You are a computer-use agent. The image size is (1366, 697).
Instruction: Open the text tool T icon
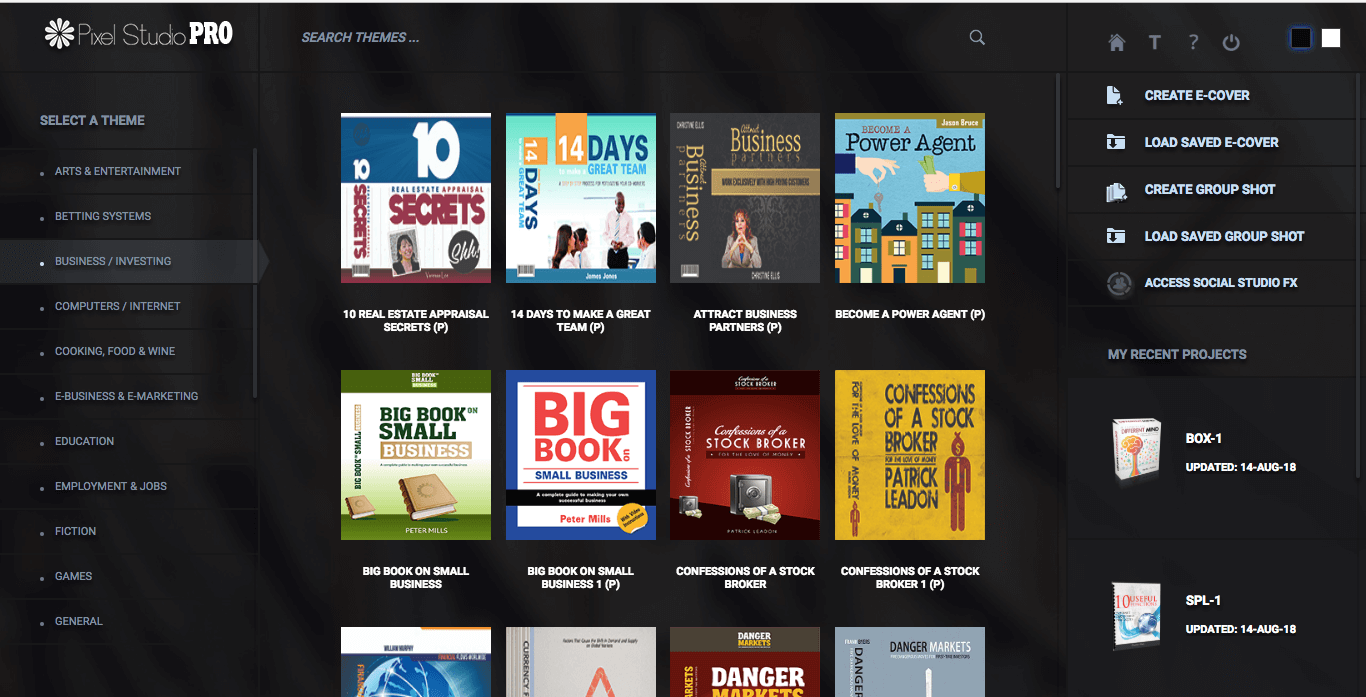pyautogui.click(x=1155, y=42)
